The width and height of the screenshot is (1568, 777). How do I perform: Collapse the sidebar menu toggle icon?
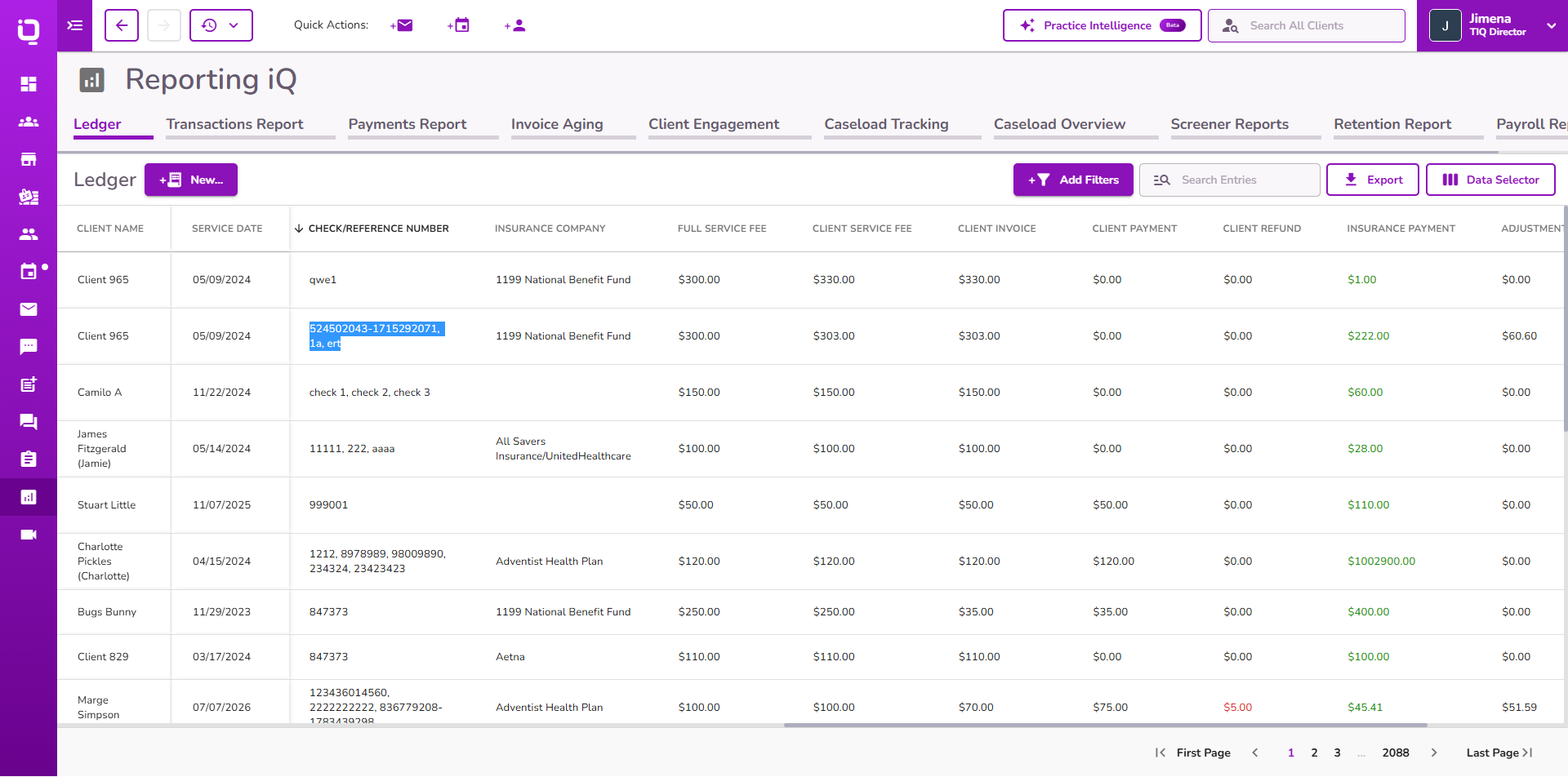coord(75,25)
